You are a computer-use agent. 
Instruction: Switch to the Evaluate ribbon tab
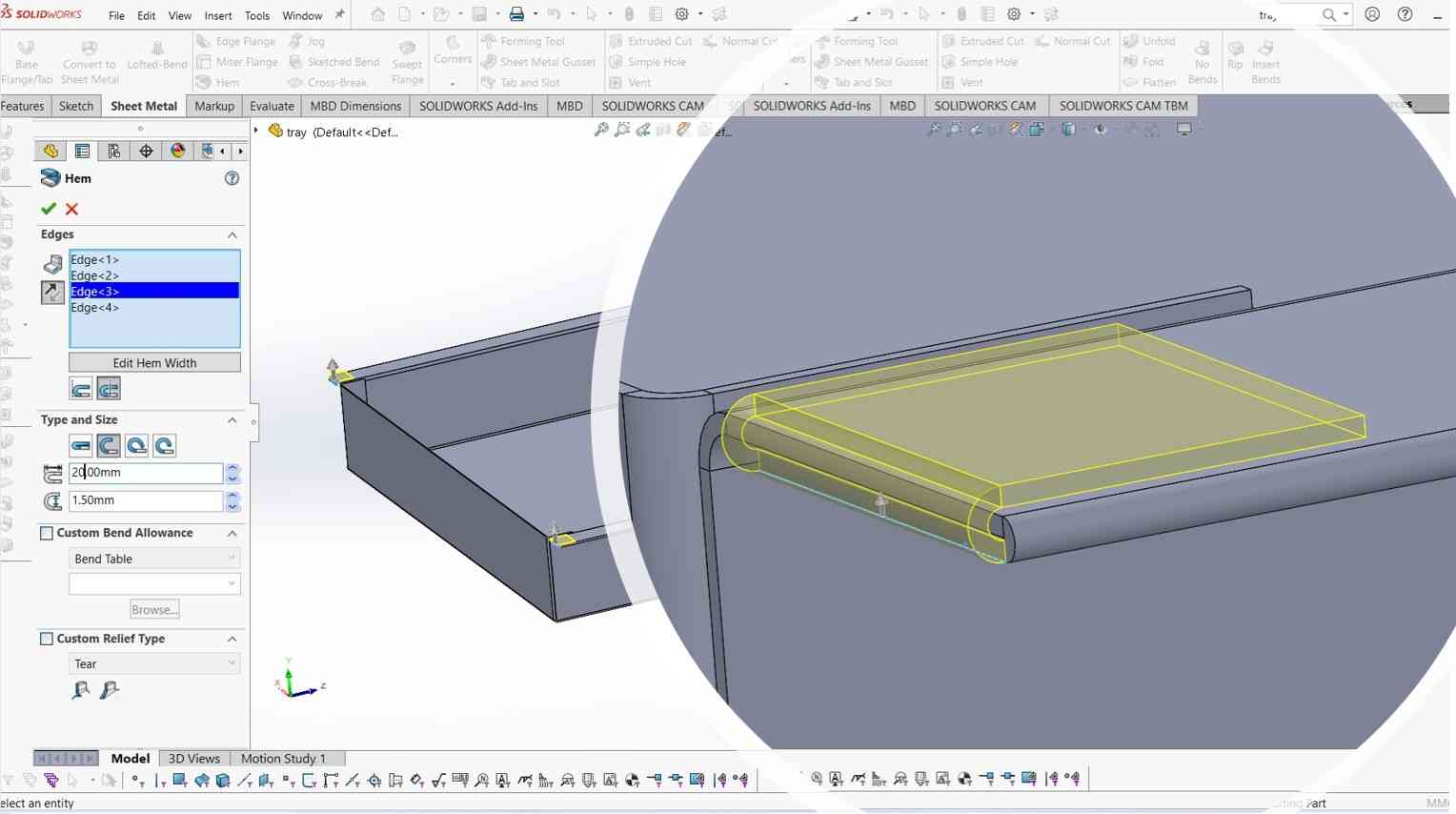coord(272,106)
